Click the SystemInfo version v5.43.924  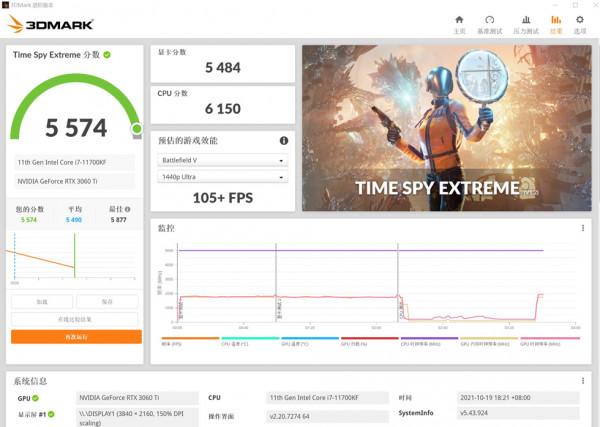click(x=518, y=413)
